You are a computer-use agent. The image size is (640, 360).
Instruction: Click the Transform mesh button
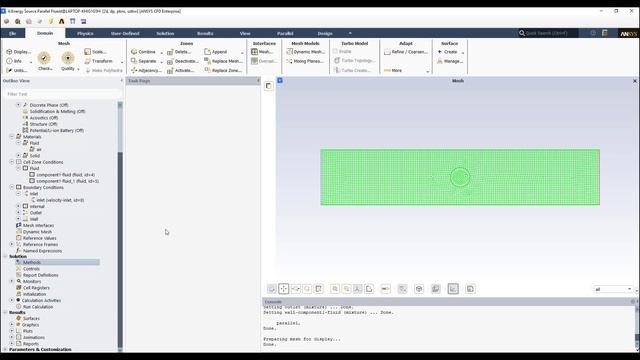coord(98,61)
